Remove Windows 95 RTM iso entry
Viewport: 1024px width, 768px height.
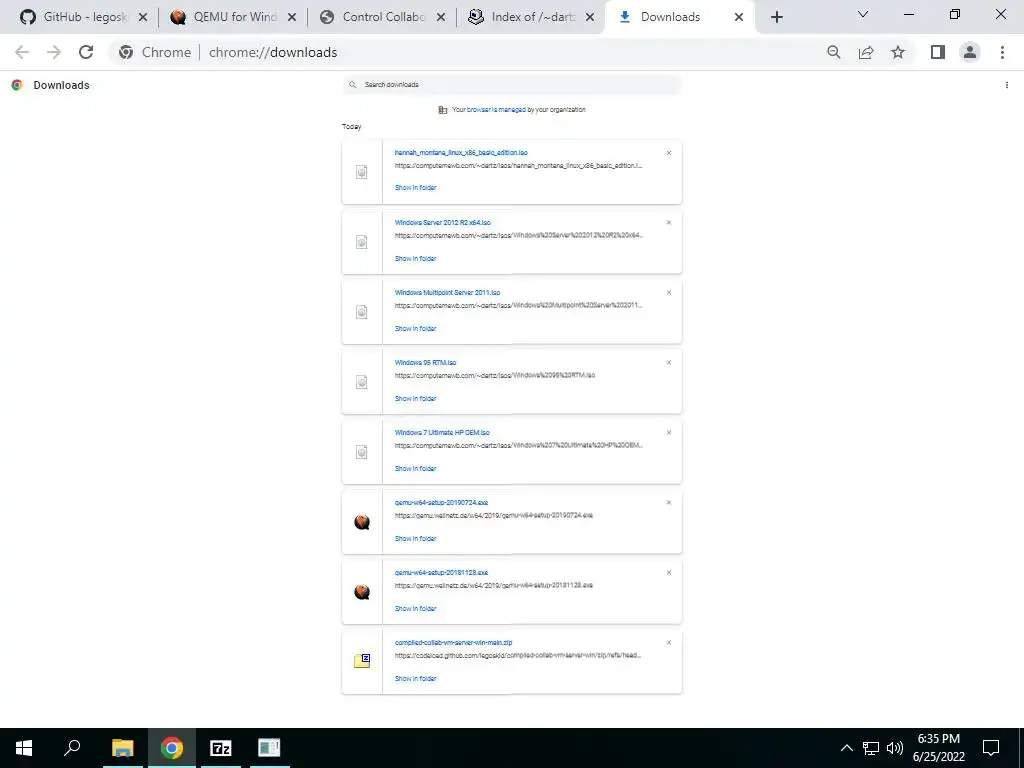(x=669, y=362)
